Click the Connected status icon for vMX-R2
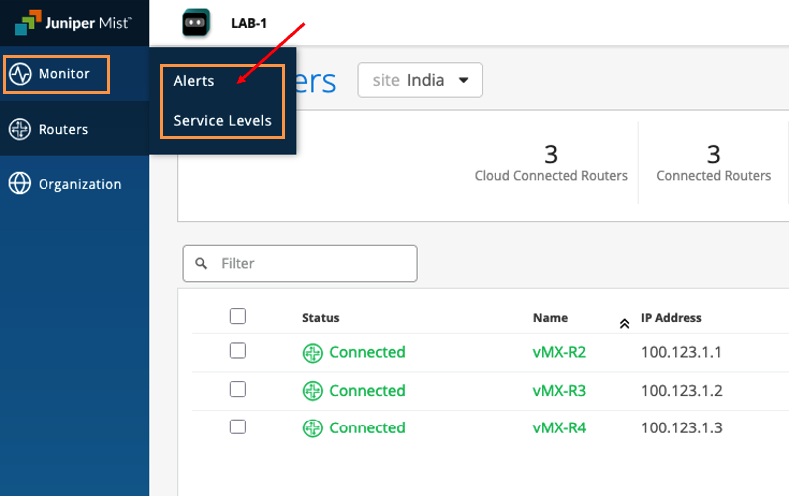The height and width of the screenshot is (497, 791). [313, 352]
